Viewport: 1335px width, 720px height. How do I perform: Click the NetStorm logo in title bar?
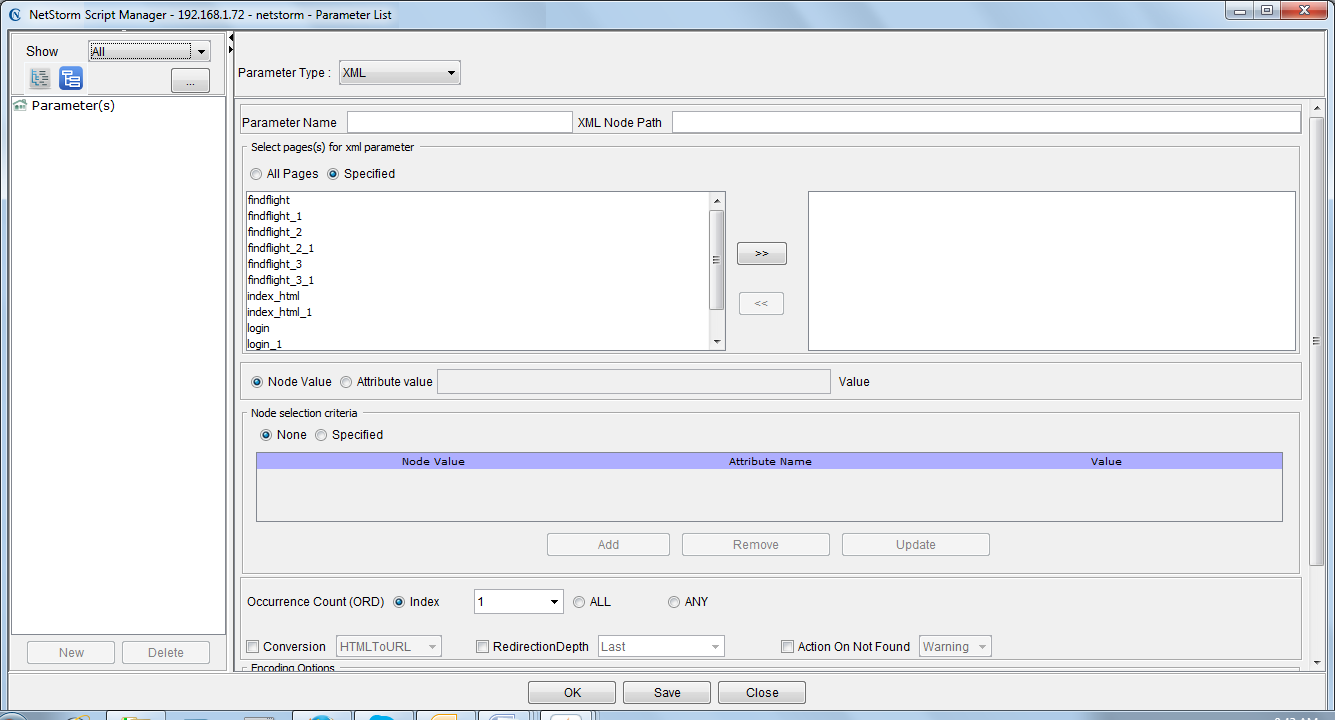(15, 15)
